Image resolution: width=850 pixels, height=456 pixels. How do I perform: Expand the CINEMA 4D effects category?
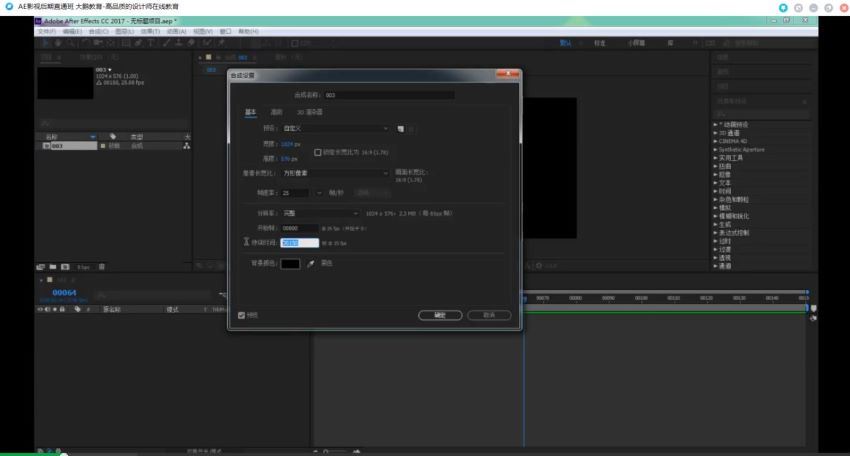(732, 140)
